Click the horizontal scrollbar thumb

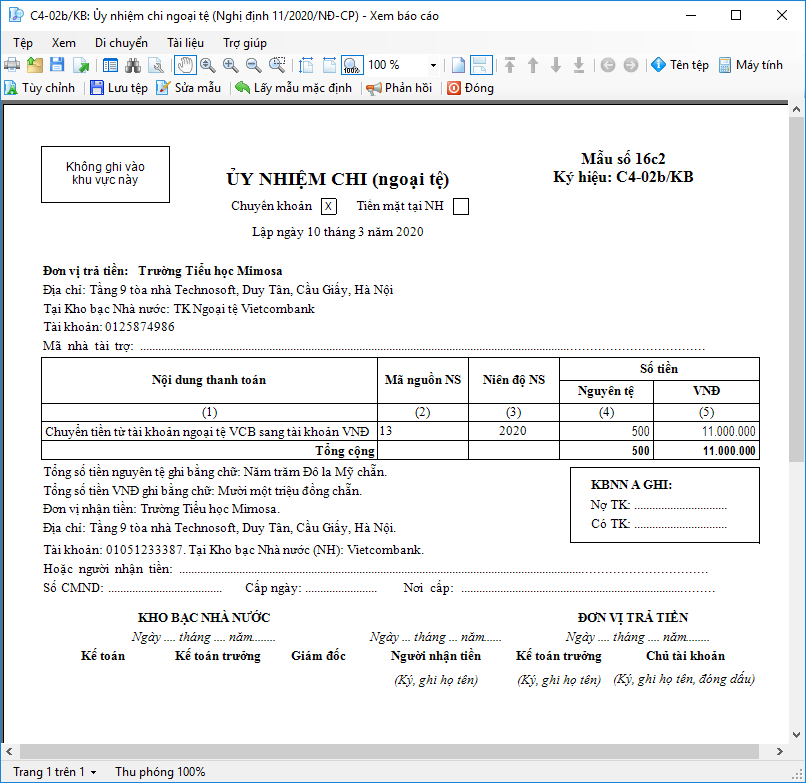point(390,751)
